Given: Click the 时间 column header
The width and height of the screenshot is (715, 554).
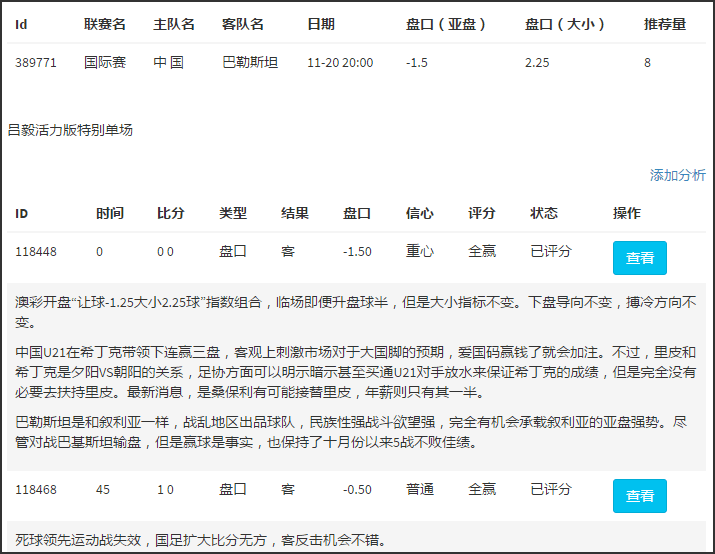Looking at the screenshot, I should tap(109, 213).
